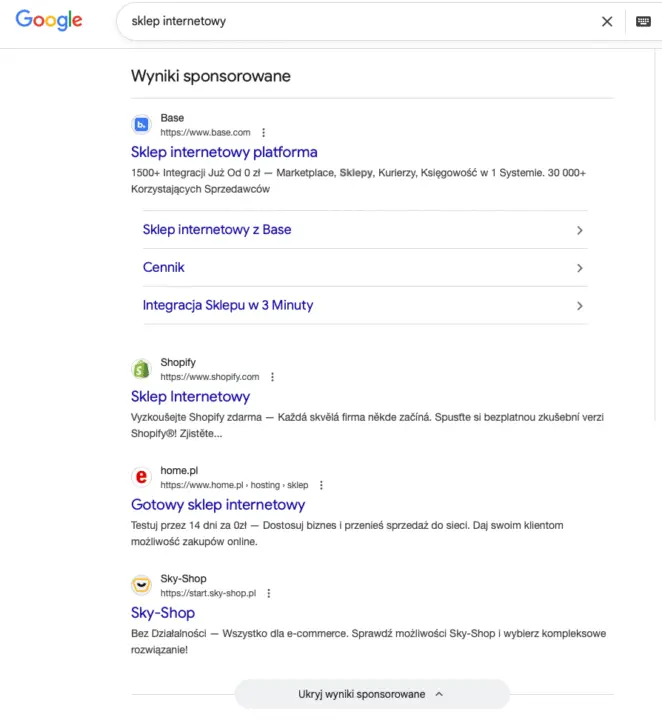
Task: Collapse ads via Ukryj wyniki sponsorowane
Action: tap(371, 694)
